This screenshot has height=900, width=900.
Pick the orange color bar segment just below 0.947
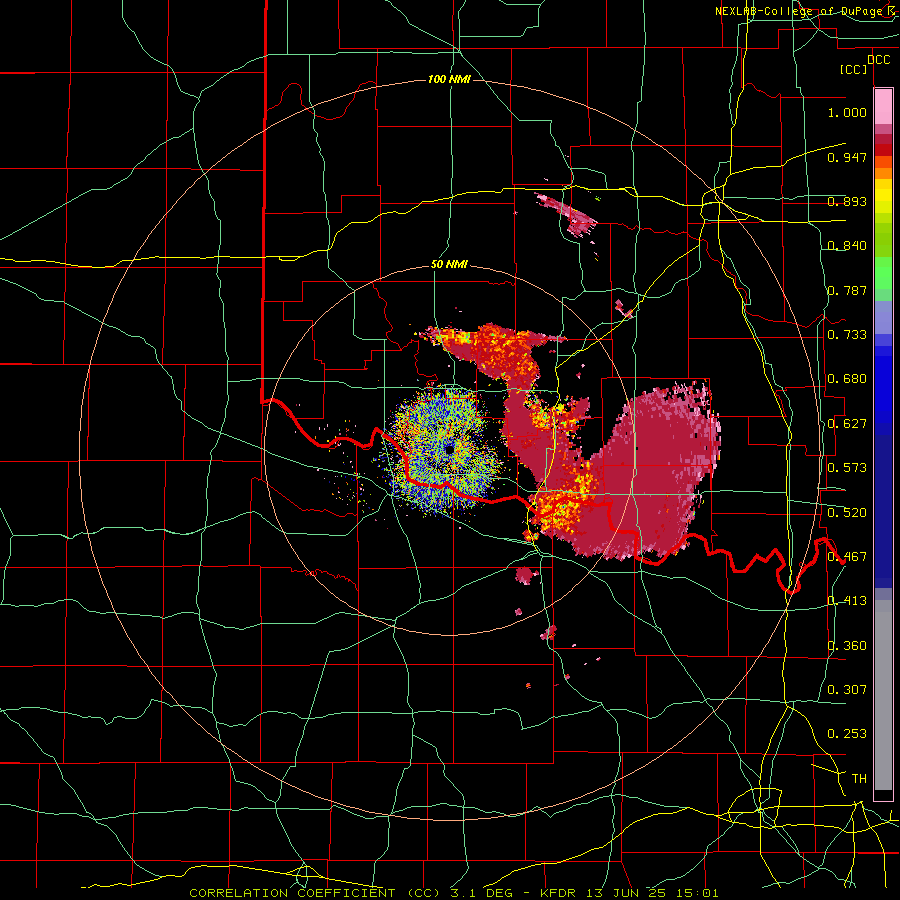click(x=883, y=173)
